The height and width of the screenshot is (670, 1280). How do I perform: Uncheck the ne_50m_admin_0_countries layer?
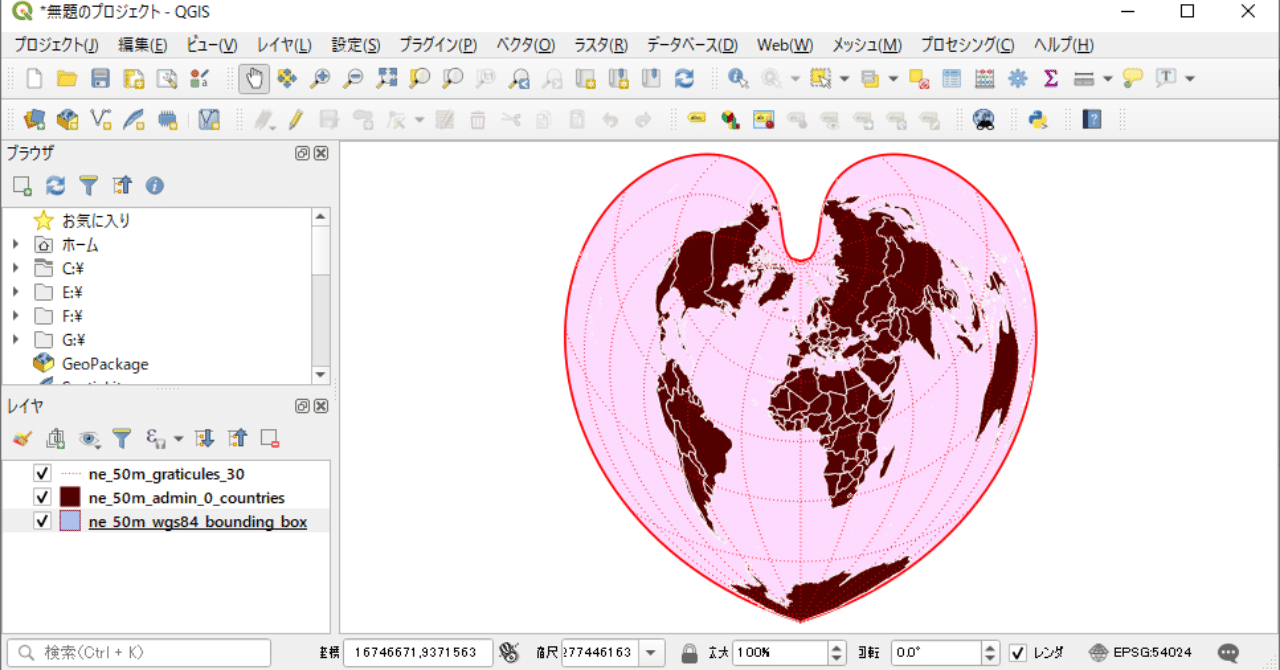pyautogui.click(x=41, y=497)
